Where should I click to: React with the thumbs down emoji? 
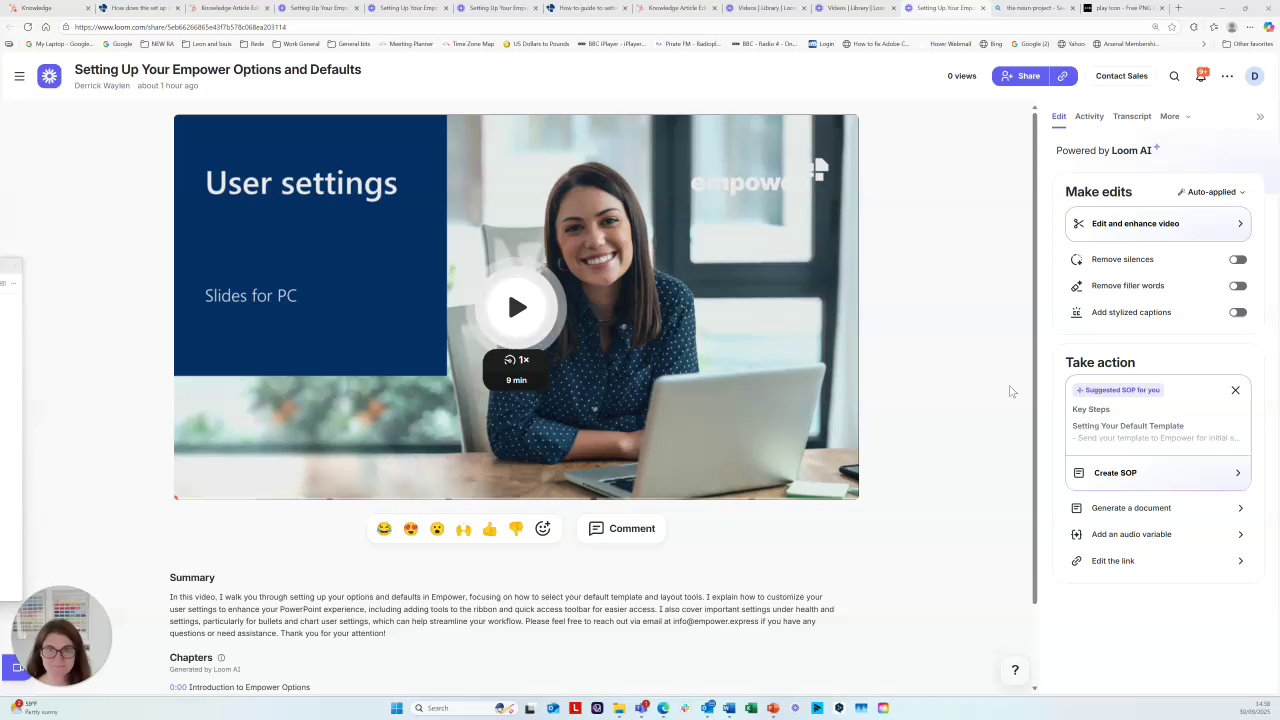tap(516, 529)
